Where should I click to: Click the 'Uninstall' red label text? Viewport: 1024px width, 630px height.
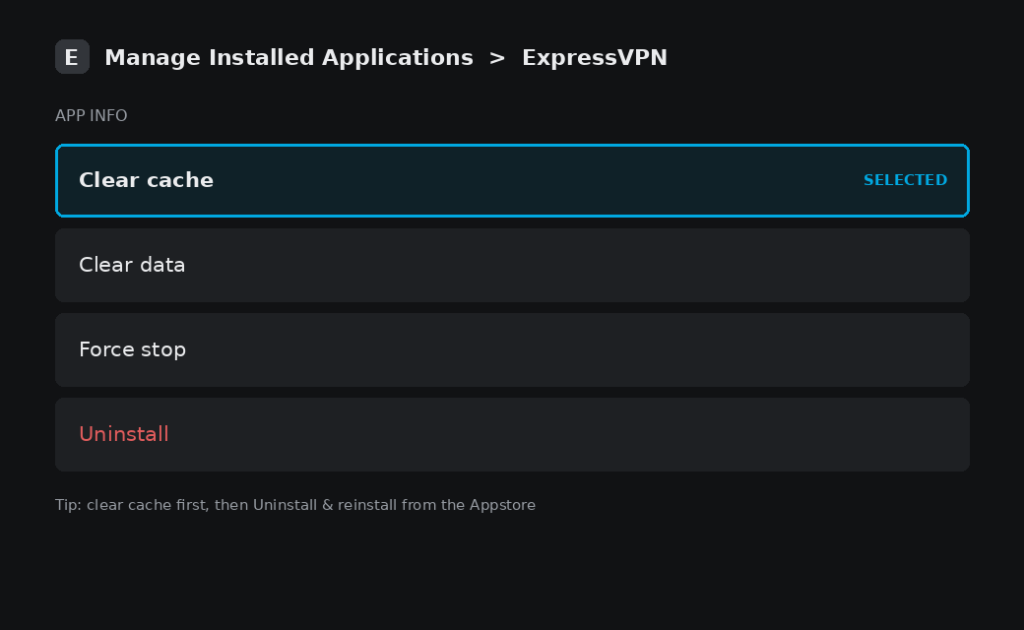pyautogui.click(x=124, y=434)
